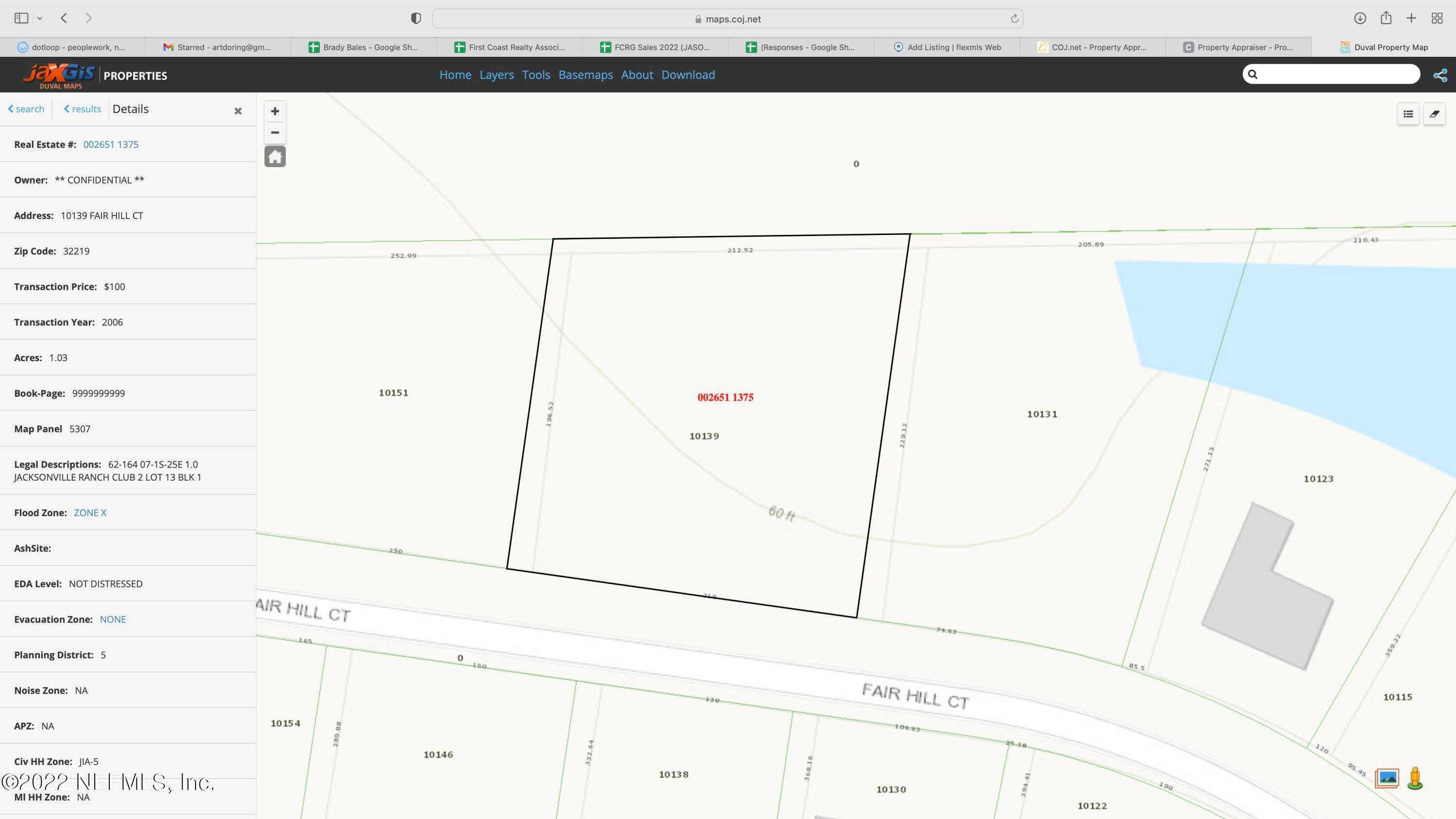
Task: Reload the page
Action: 1014,18
